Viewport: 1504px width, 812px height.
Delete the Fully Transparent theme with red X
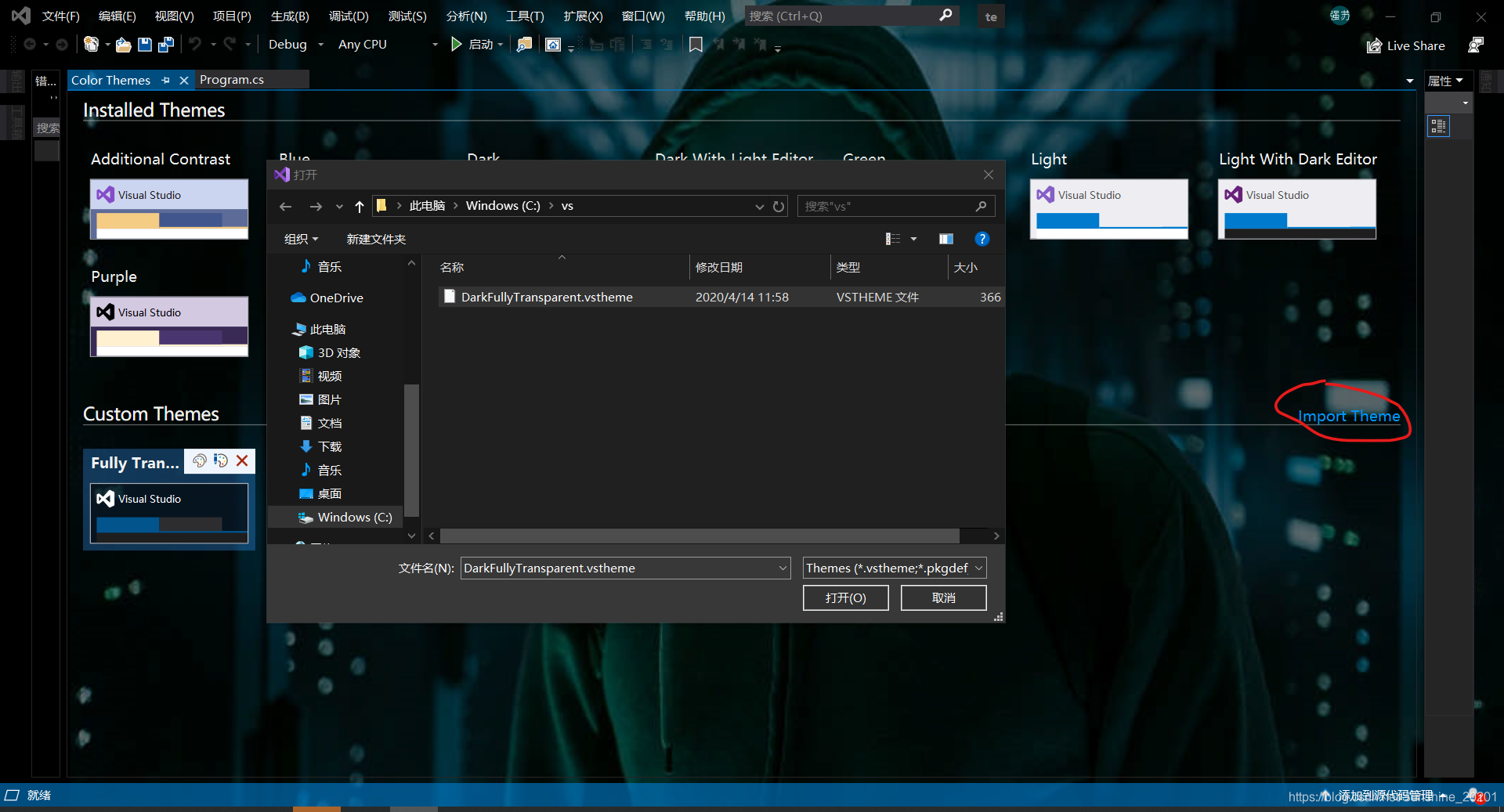click(x=242, y=460)
